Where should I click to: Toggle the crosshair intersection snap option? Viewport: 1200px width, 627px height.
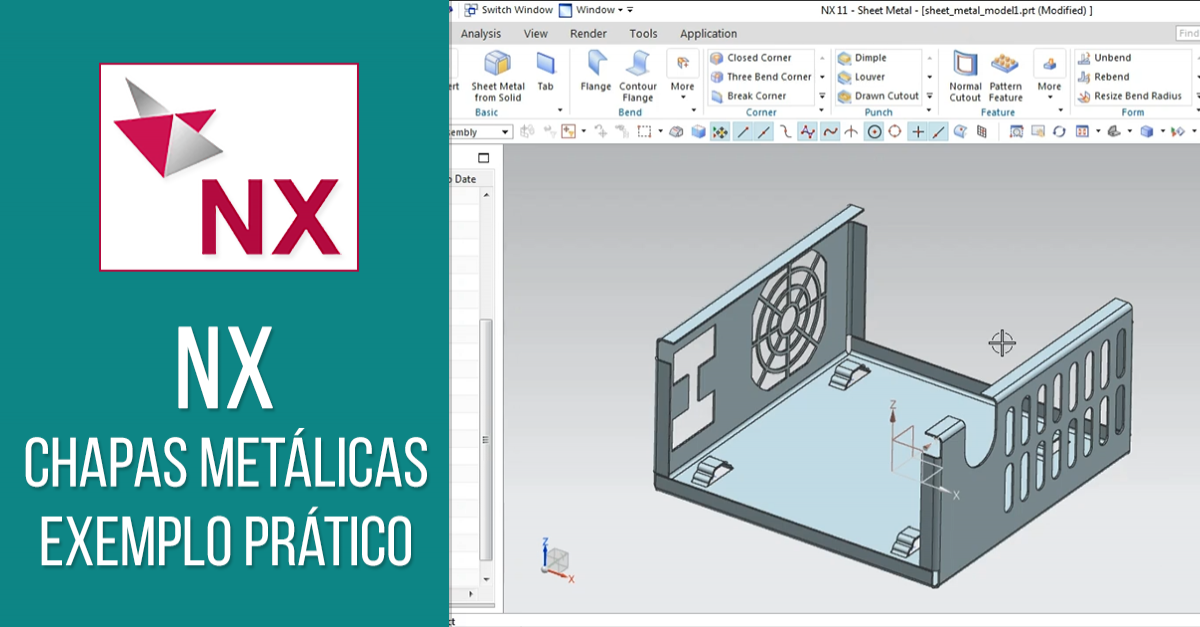point(917,131)
